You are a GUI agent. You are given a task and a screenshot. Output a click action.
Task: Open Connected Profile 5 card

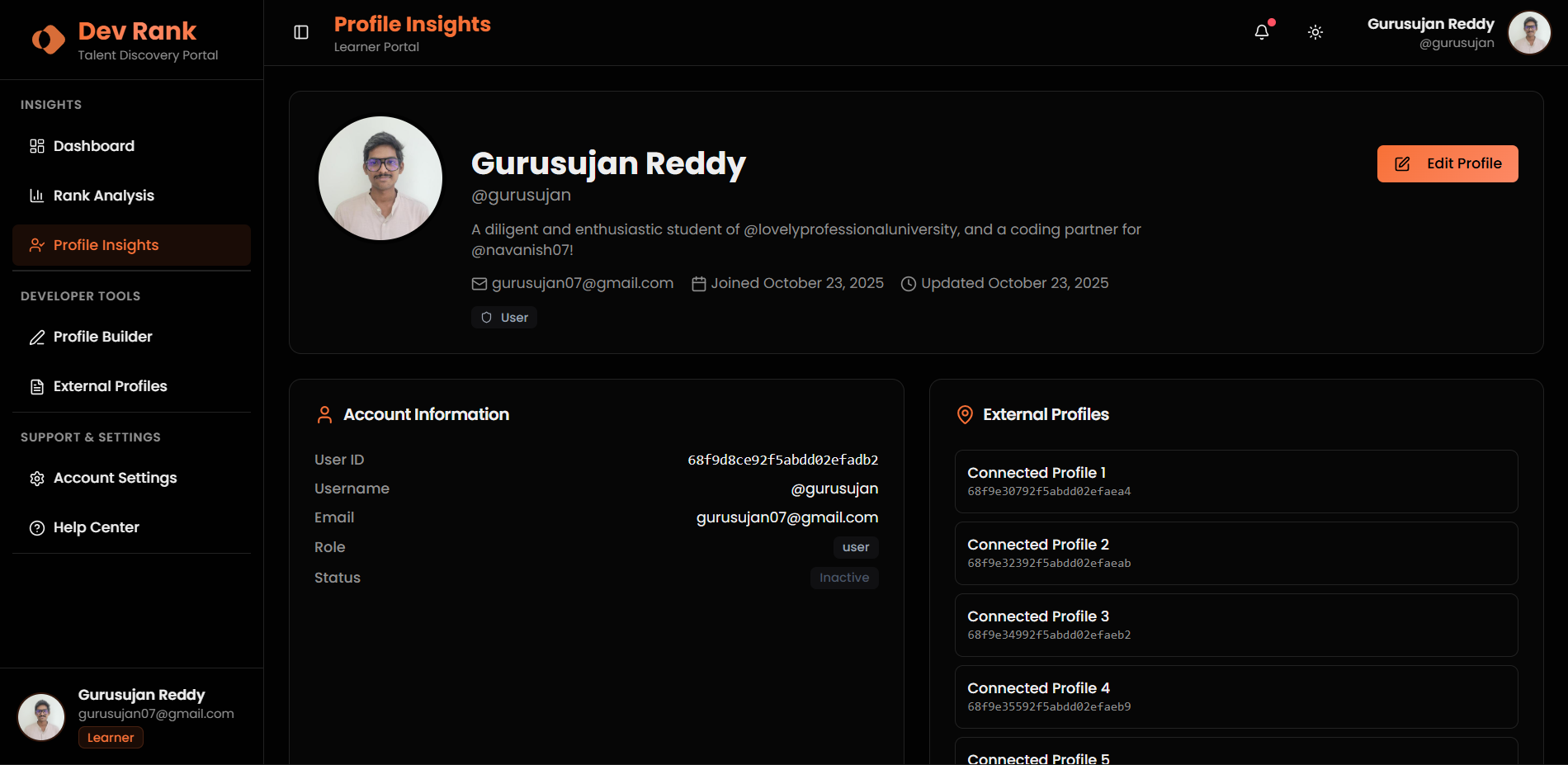point(1236,752)
